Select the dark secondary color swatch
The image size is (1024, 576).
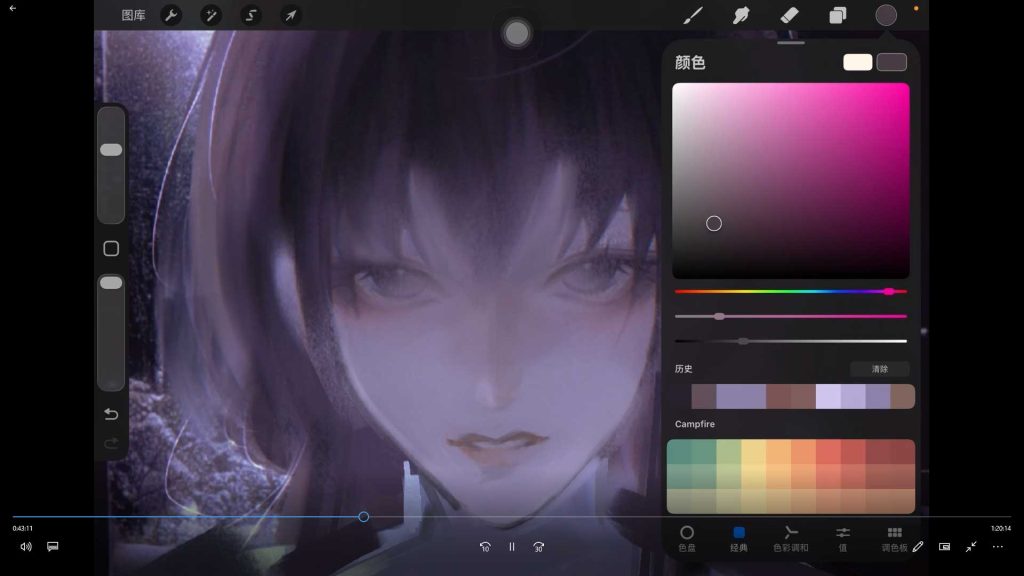(x=891, y=62)
